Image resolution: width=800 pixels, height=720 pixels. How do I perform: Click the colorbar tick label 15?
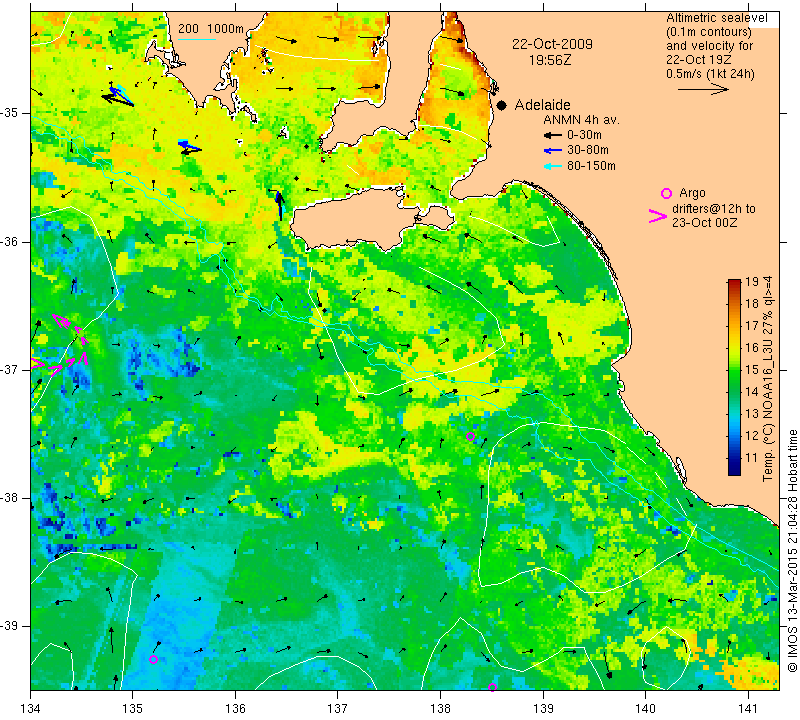click(x=752, y=369)
